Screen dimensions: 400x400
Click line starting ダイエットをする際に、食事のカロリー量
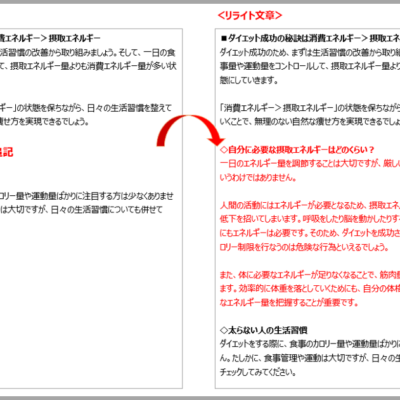coord(310,344)
